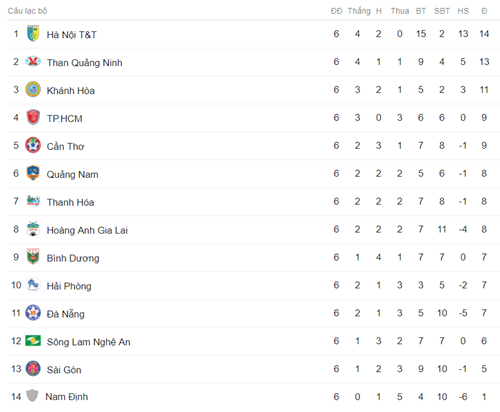Click the Than Quảng Ninh club logo
Image resolution: width=500 pixels, height=412 pixels.
tap(33, 62)
